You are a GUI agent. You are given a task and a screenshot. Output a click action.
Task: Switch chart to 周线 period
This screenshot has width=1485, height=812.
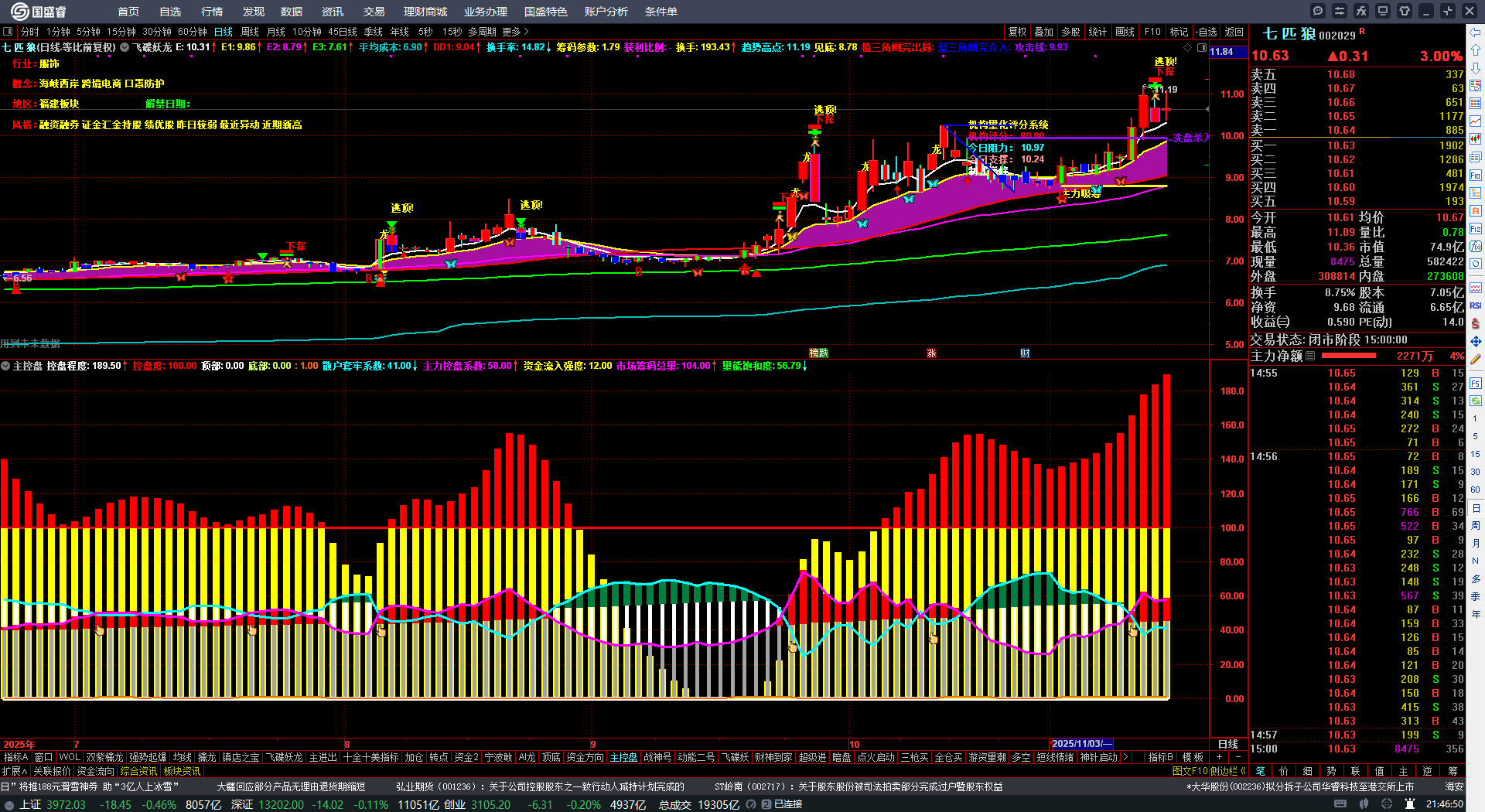pos(250,32)
